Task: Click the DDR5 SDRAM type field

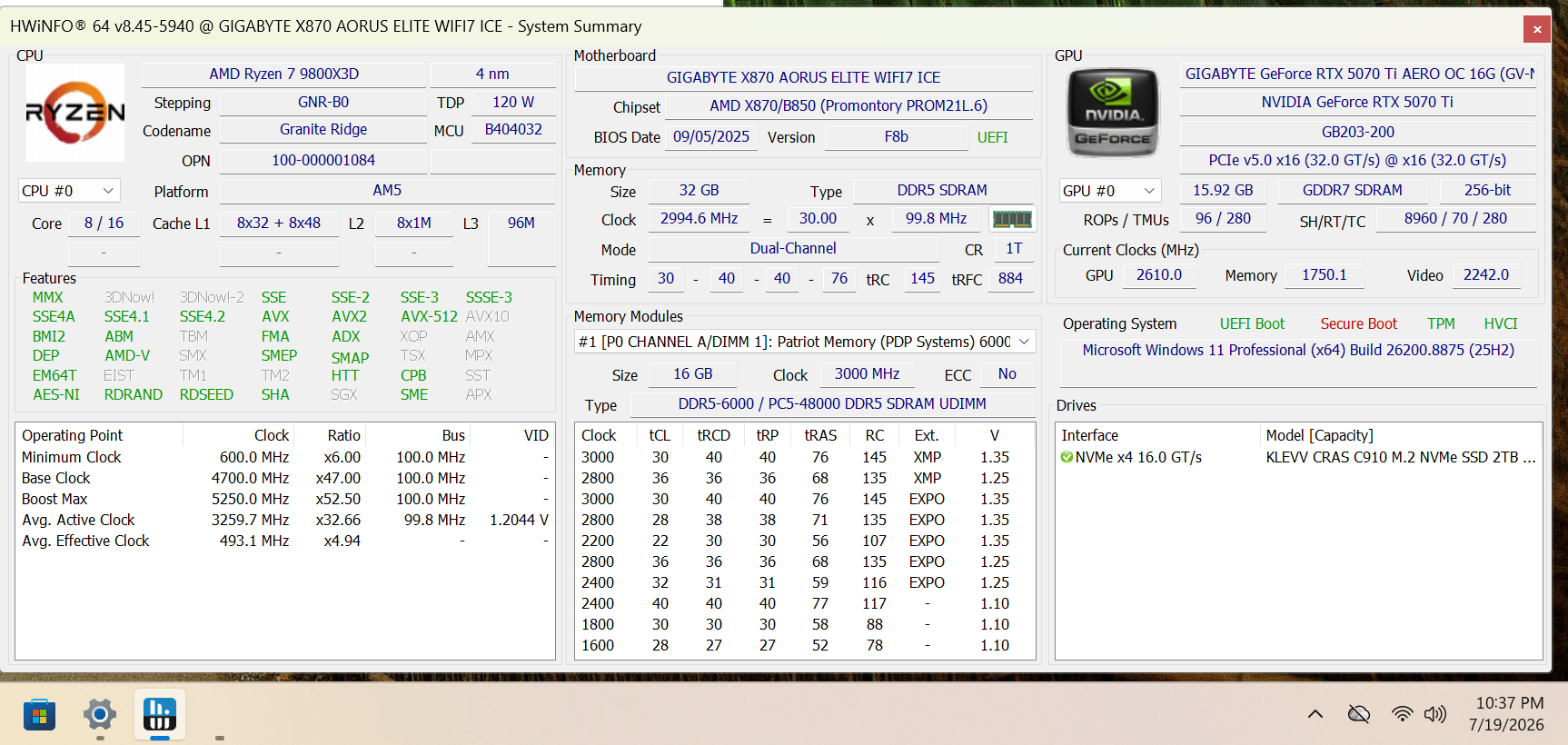Action: point(942,190)
